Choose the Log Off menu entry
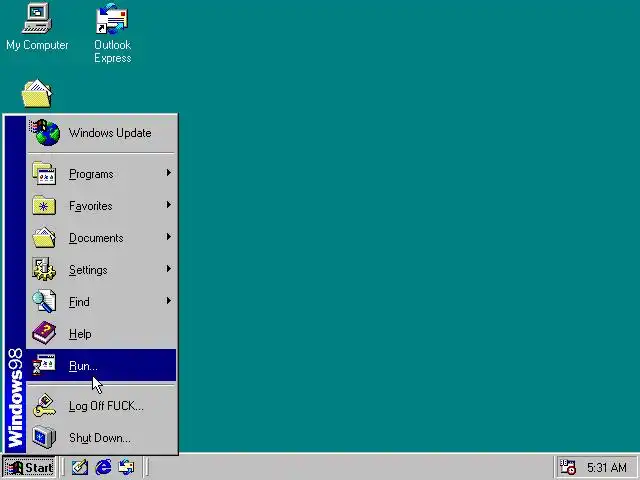Viewport: 640px width, 480px height. pyautogui.click(x=101, y=406)
